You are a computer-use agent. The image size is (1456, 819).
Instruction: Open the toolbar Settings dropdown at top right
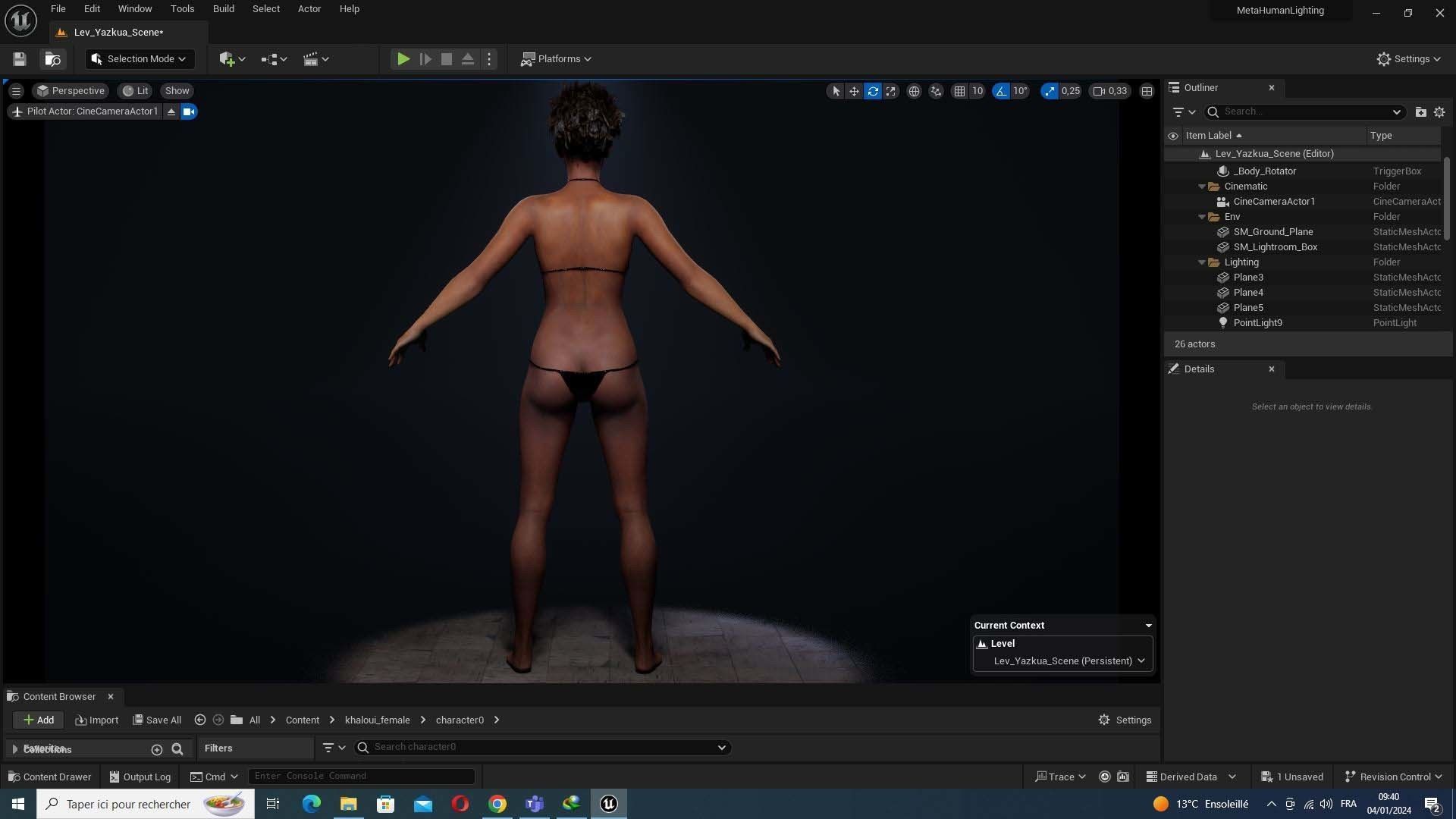coord(1408,59)
